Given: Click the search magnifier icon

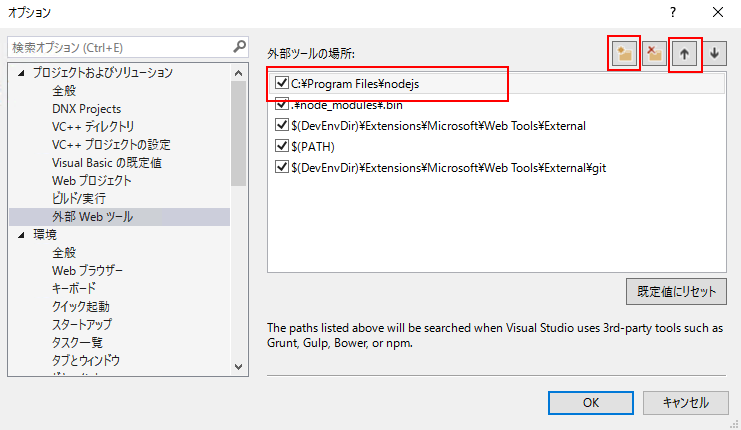Looking at the screenshot, I should pyautogui.click(x=240, y=46).
